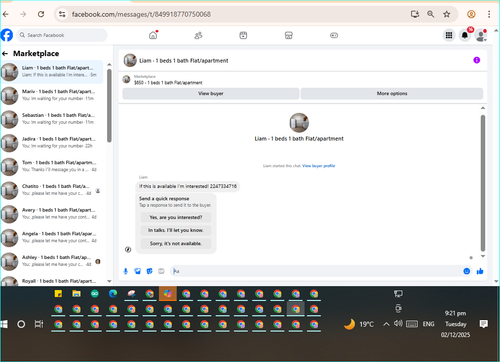The image size is (500, 362).
Task: Go to Facebook home via the logo
Action: tap(7, 35)
